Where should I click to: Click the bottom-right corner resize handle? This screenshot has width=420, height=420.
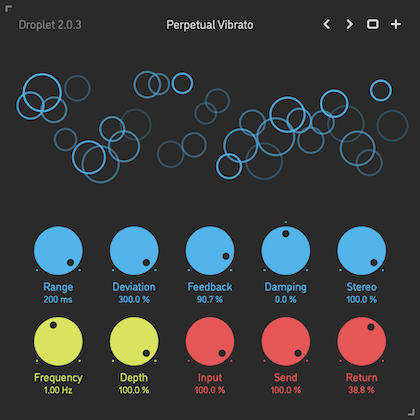coord(412,412)
